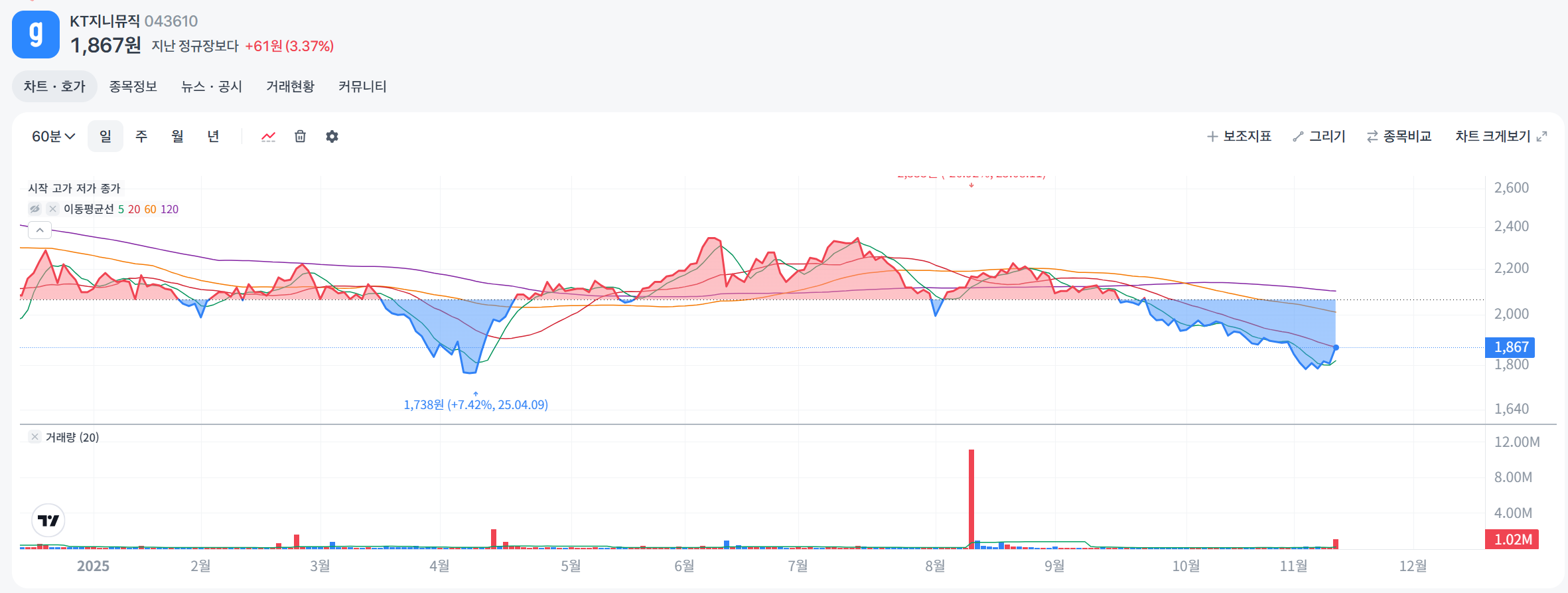1568x593 pixels.
Task: Collapse the indicator legend with chevron
Action: point(40,230)
